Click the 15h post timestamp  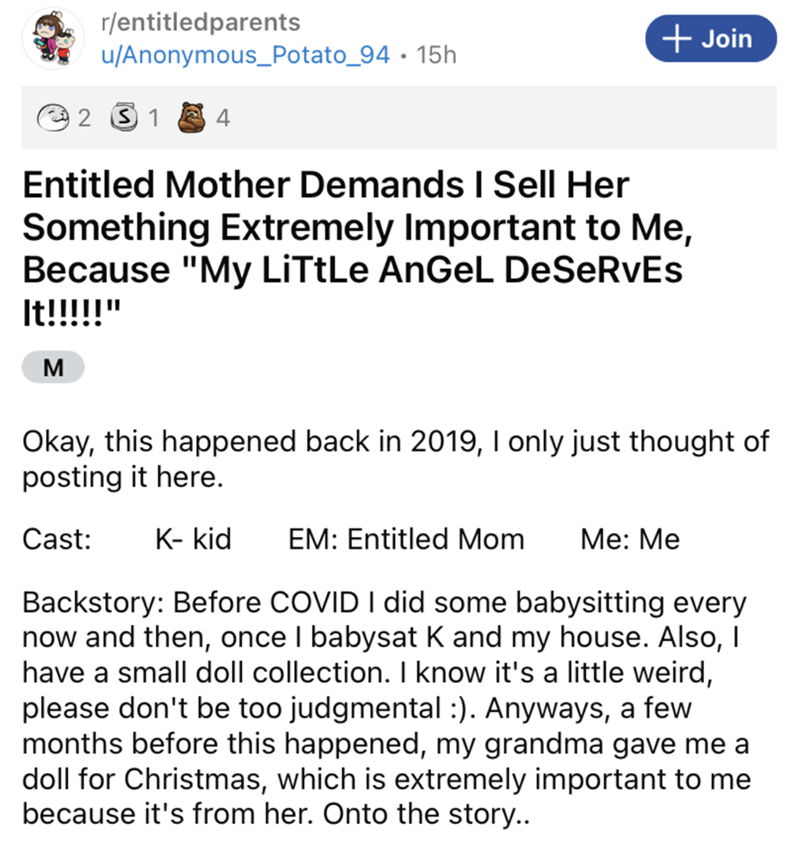click(x=436, y=55)
